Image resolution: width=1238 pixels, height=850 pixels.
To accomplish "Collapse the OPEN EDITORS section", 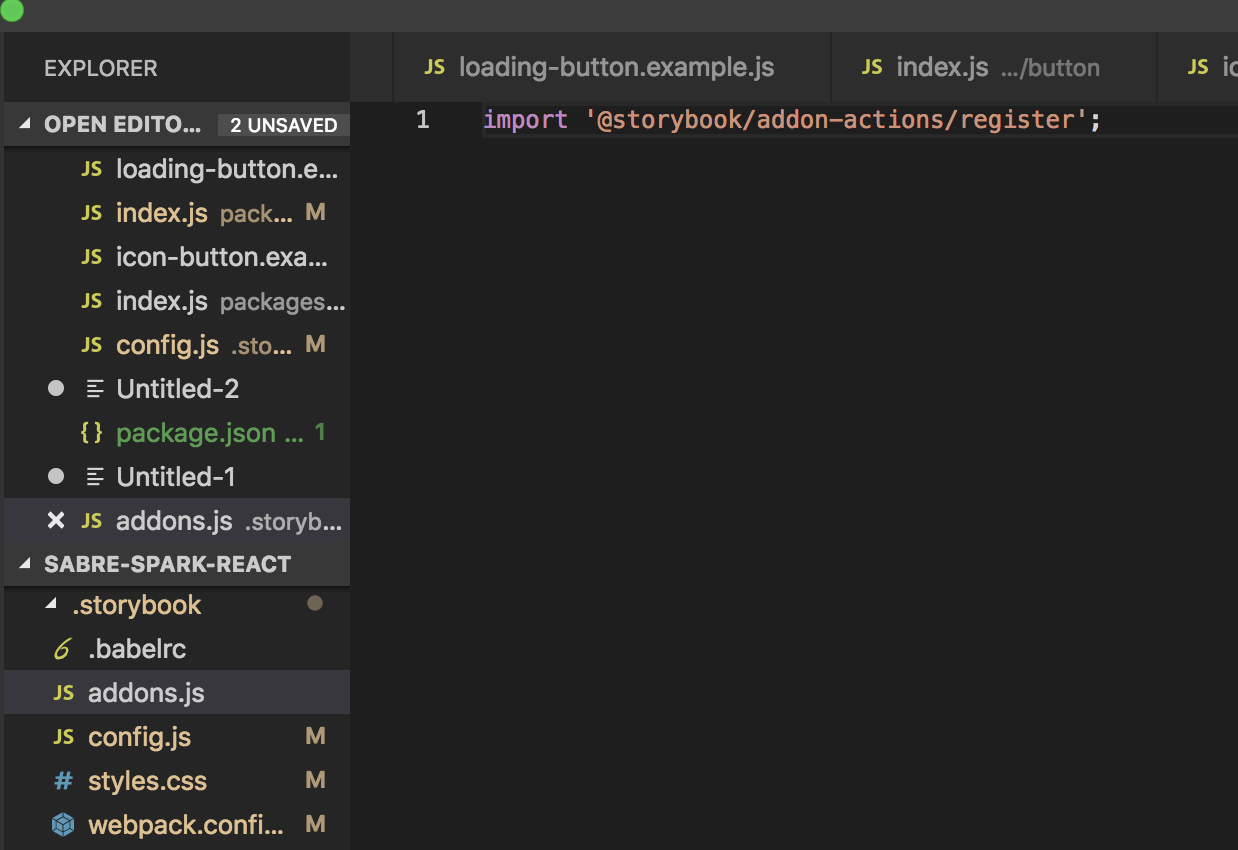I will click(25, 124).
